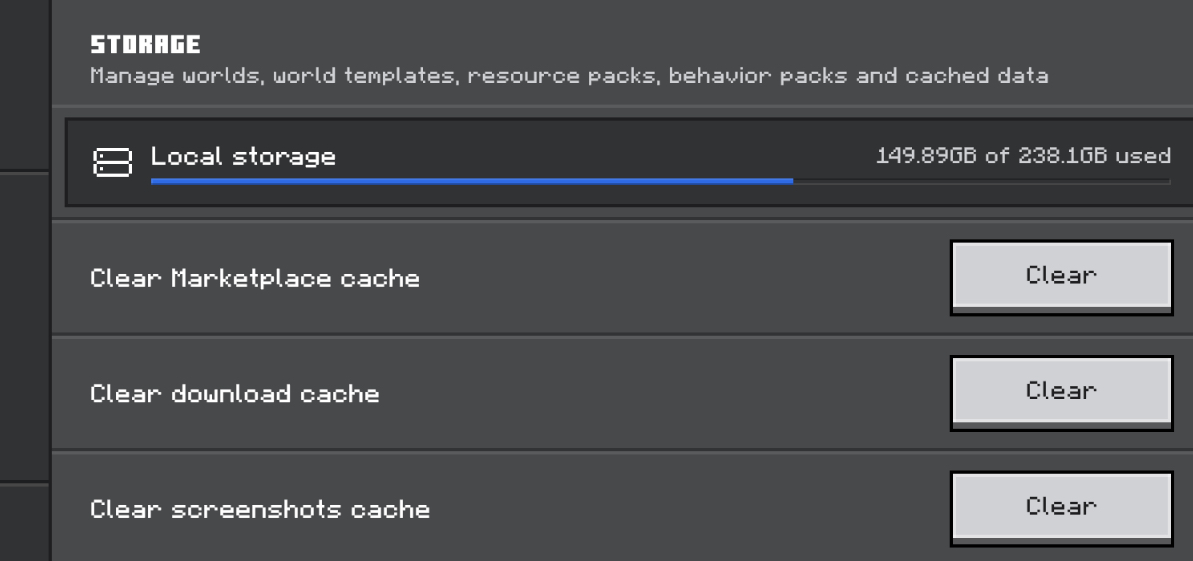Select the Clear screenshots cache label

click(x=259, y=508)
